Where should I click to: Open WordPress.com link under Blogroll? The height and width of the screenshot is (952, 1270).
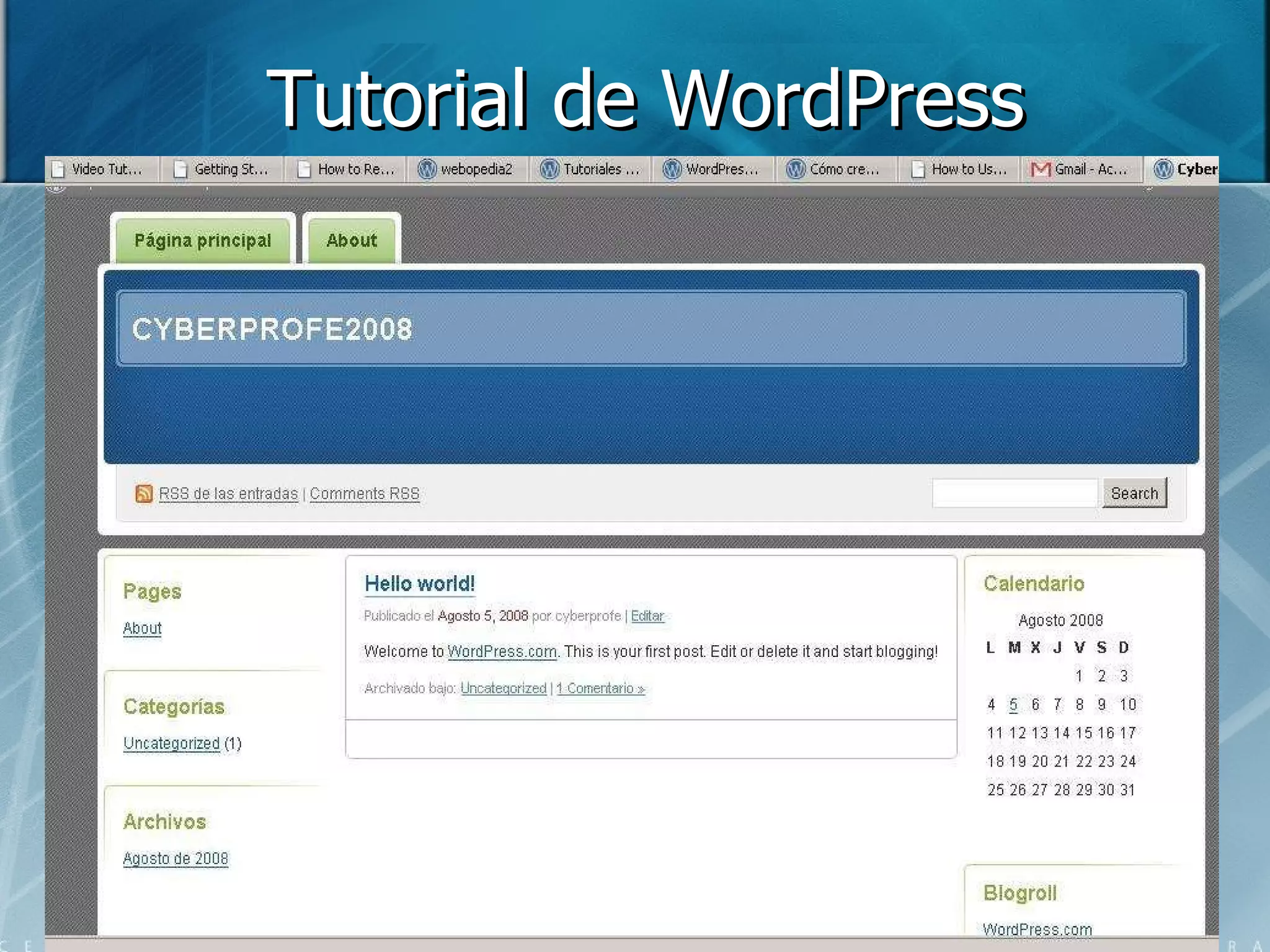click(x=1037, y=929)
